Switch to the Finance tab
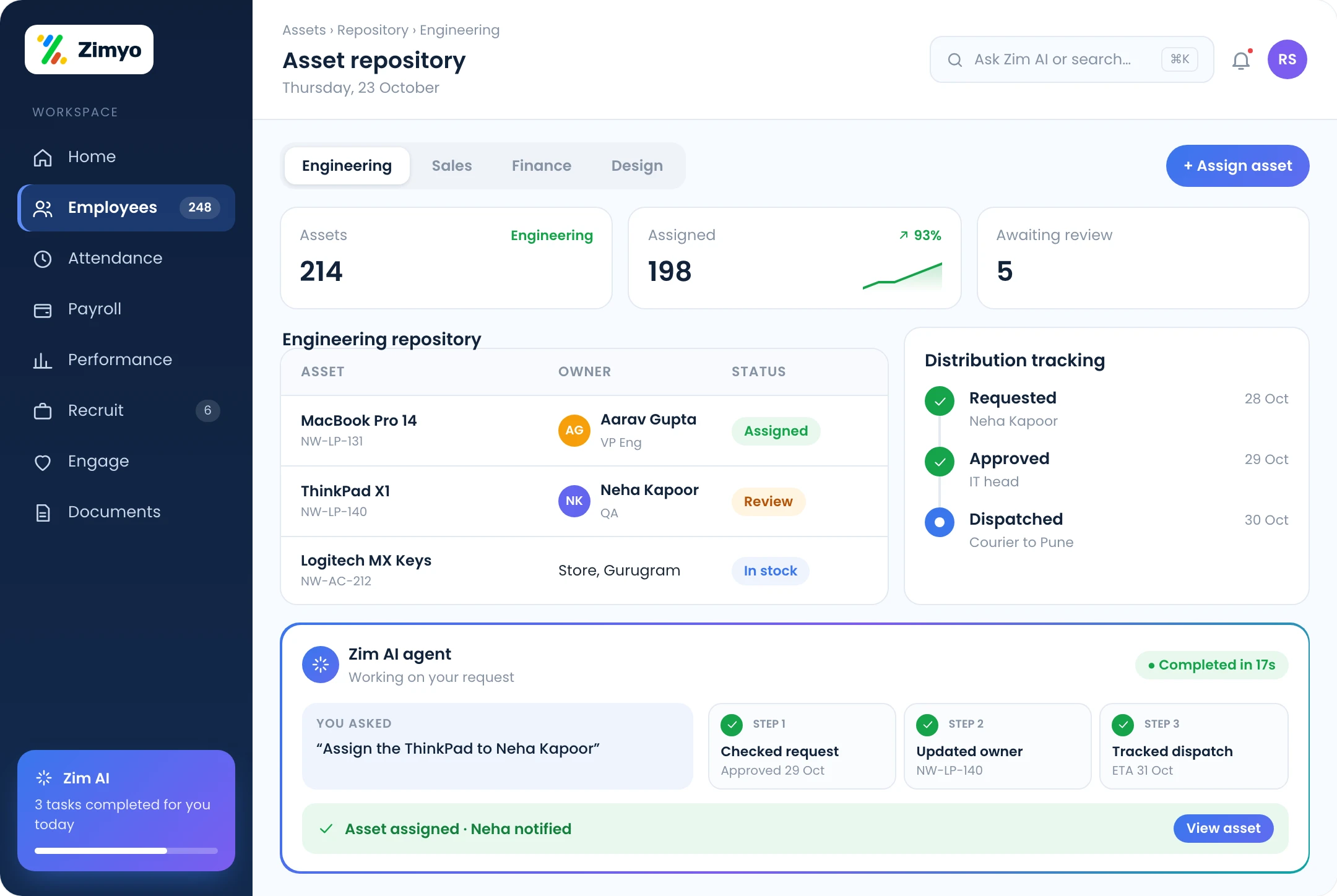Screen dimensions: 1337x896 point(542,166)
